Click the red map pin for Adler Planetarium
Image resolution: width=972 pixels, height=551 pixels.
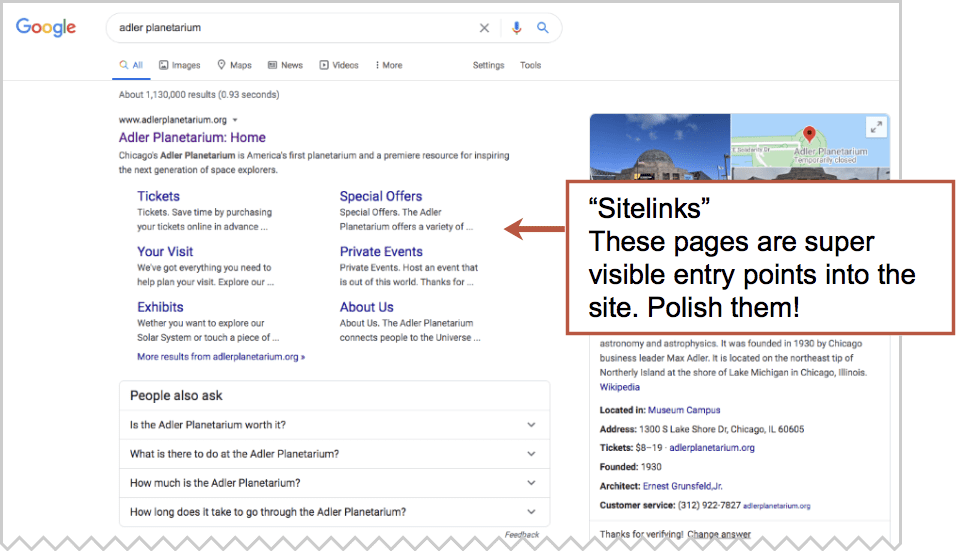809,134
